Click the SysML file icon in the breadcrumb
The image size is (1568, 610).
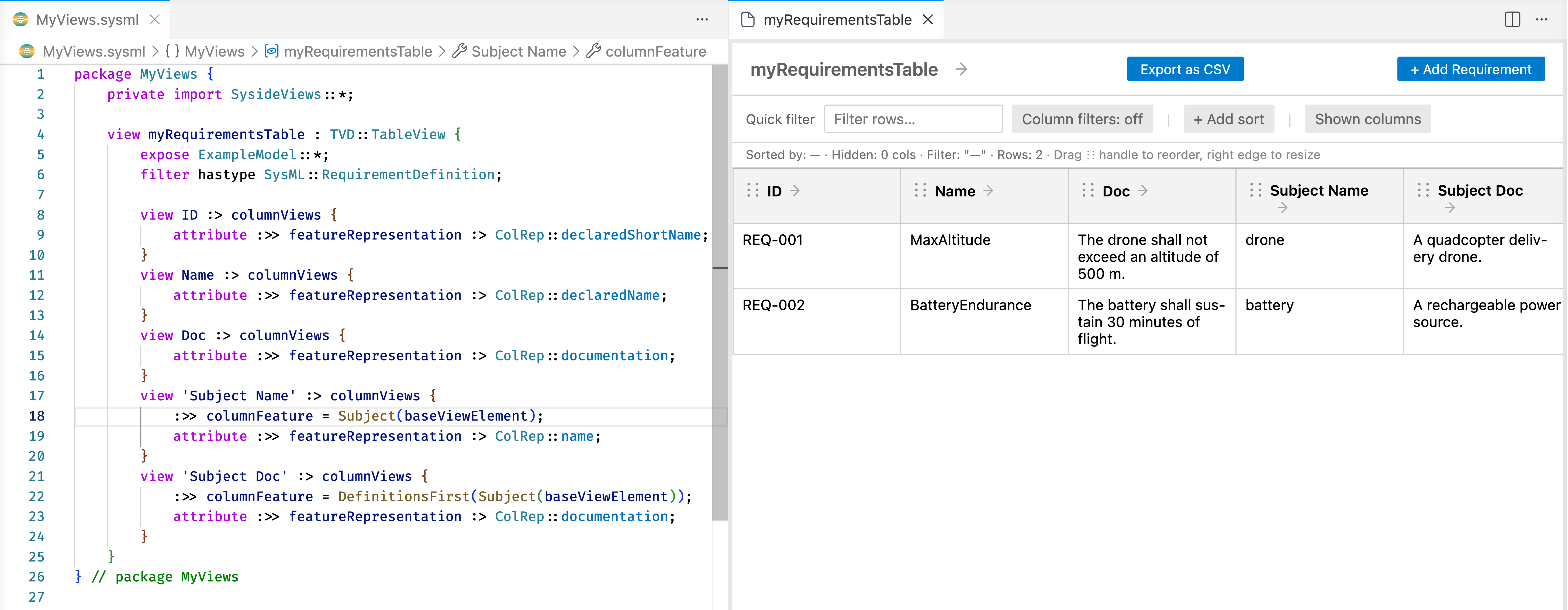27,51
